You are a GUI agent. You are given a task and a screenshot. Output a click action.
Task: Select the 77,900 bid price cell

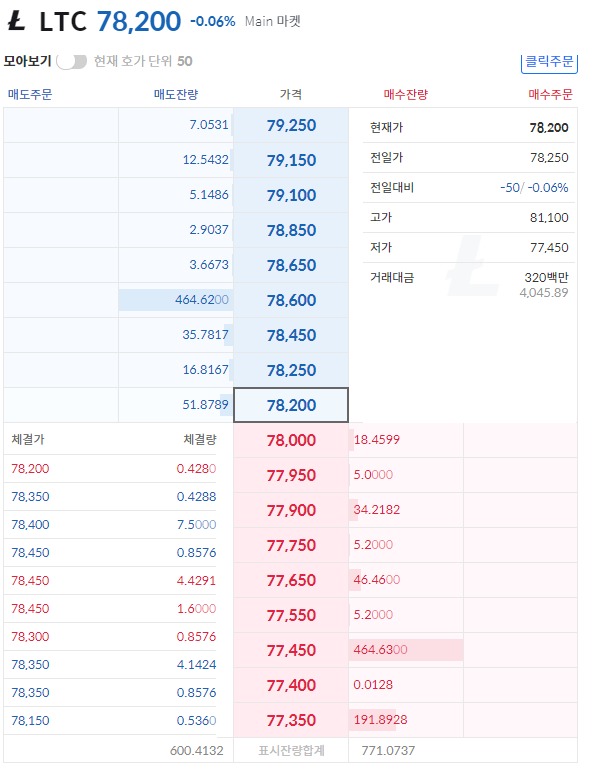pyautogui.click(x=291, y=510)
